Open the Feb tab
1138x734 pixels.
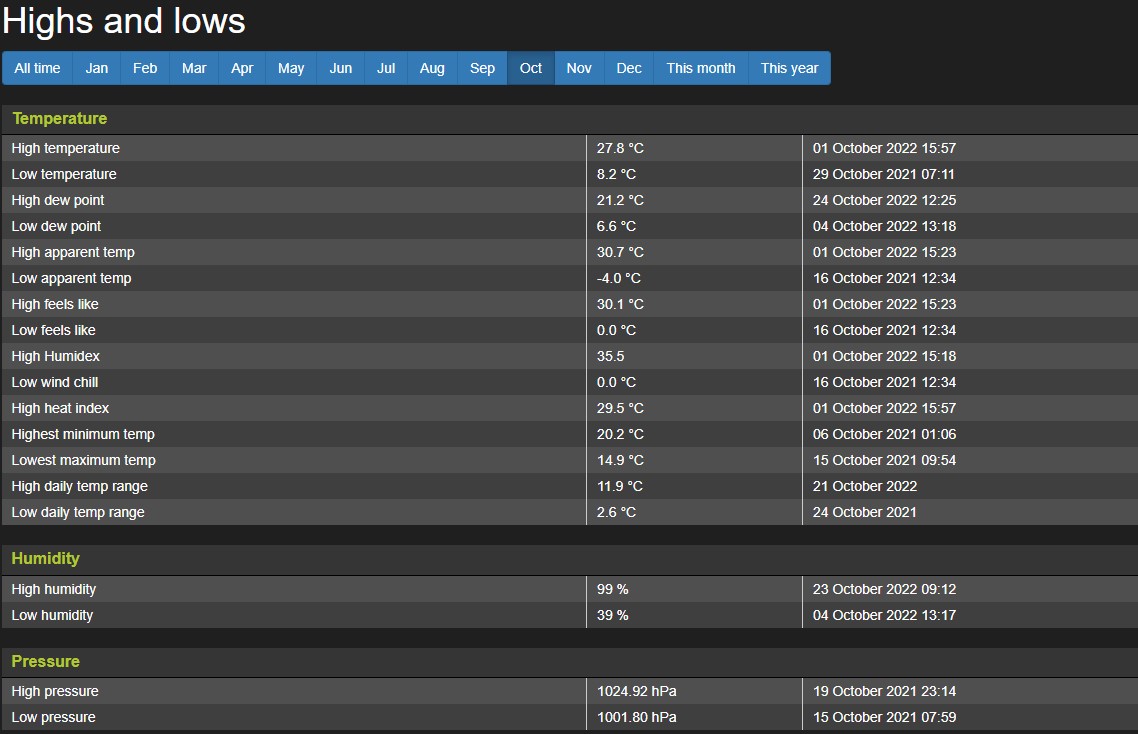pos(145,68)
